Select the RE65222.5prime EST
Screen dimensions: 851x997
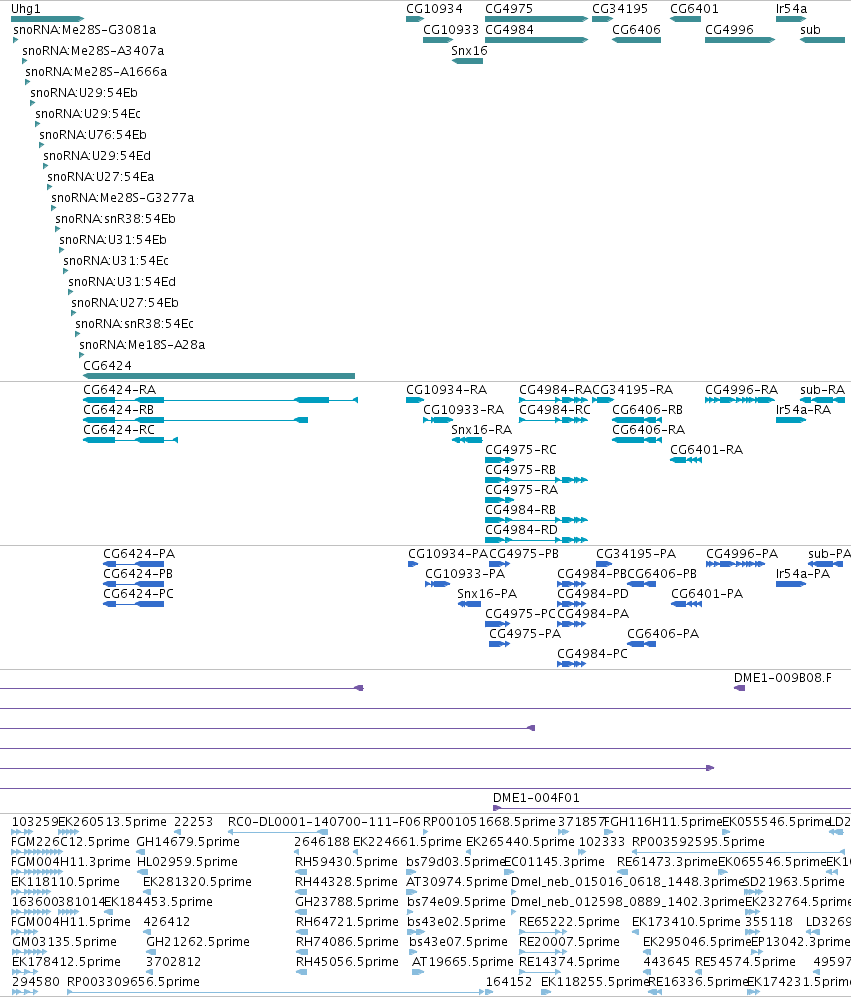tap(543, 932)
